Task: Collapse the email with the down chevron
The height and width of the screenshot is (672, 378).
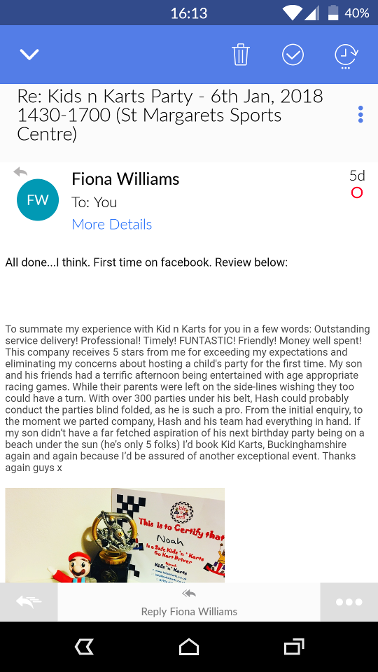Action: 29,54
